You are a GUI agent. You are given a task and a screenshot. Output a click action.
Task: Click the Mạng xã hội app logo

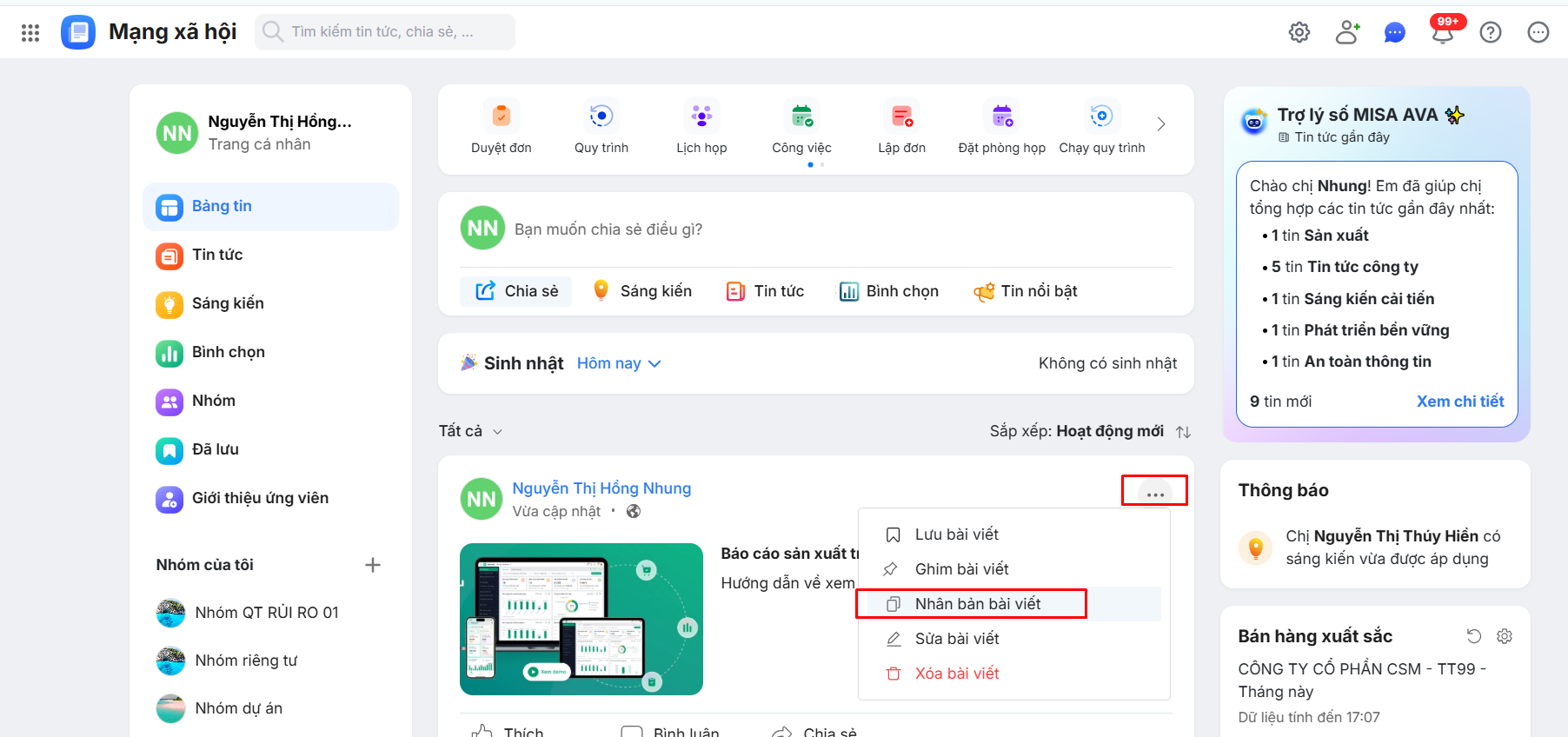point(78,32)
